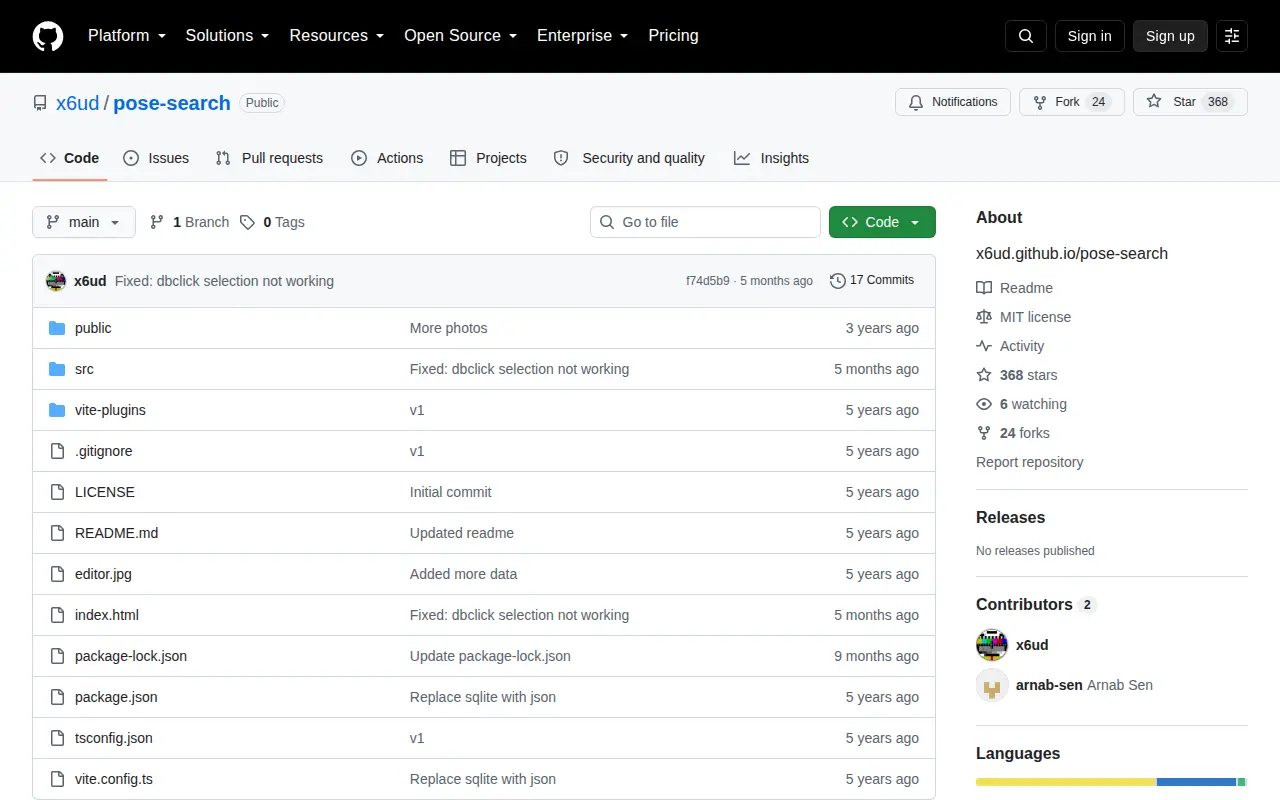Click the GitHub logo icon
The image size is (1280, 800).
tap(48, 36)
